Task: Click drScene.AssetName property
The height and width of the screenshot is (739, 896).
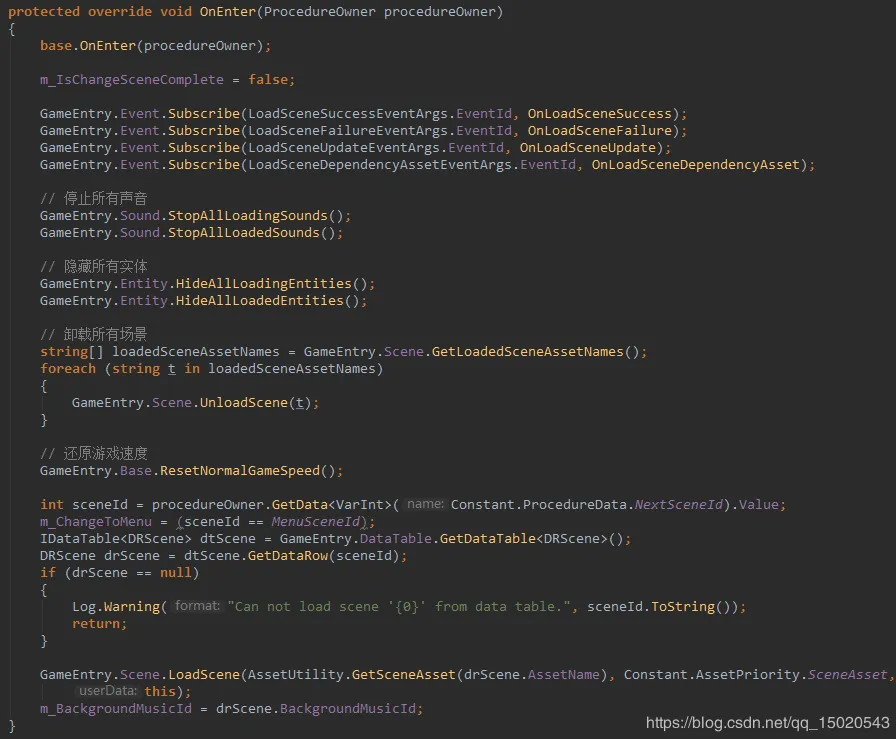Action: tap(531, 675)
